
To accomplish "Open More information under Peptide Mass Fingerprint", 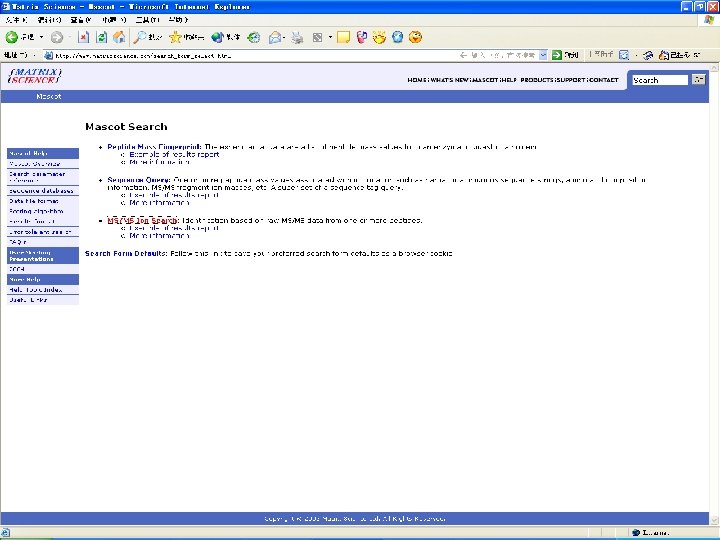I will coord(159,162).
